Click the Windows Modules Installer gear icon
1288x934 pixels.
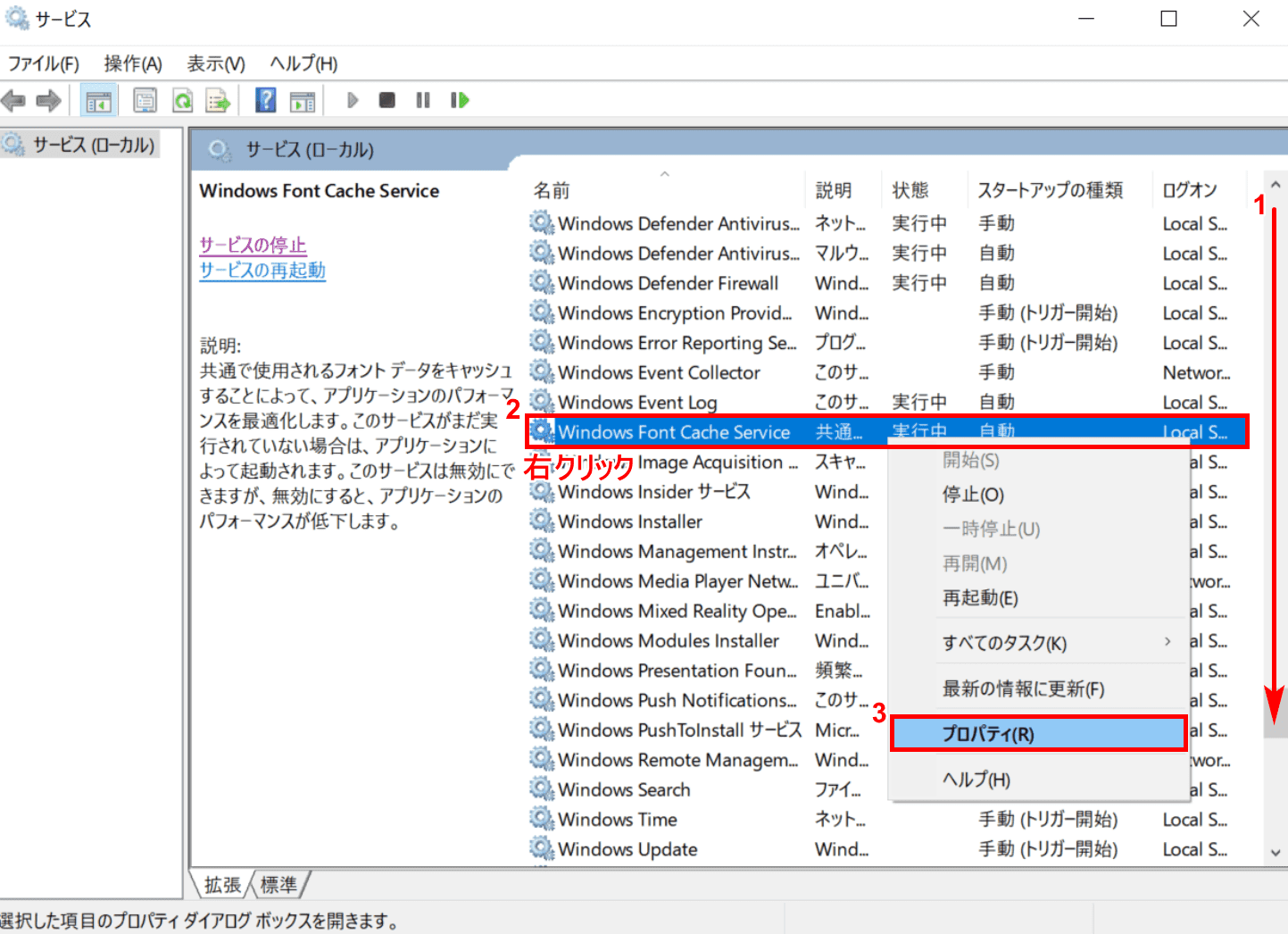[542, 640]
